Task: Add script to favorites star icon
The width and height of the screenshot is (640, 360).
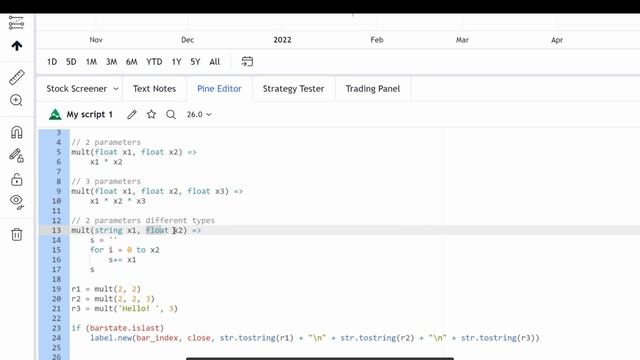Action: (x=151, y=114)
